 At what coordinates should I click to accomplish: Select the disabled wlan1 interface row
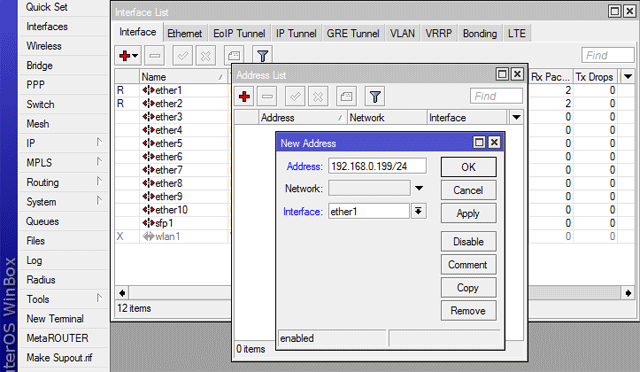[x=171, y=236]
